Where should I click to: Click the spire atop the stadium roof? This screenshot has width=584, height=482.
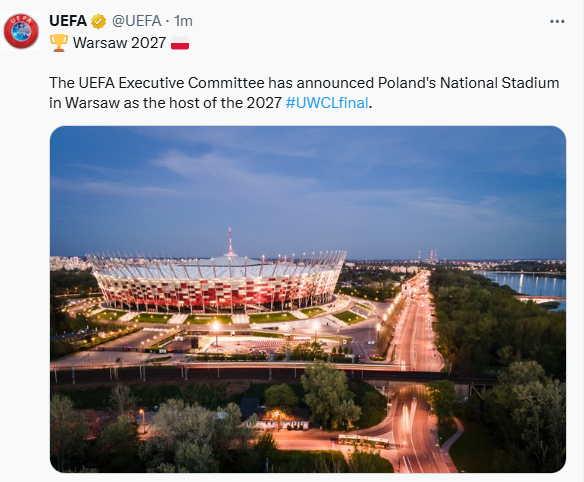230,241
